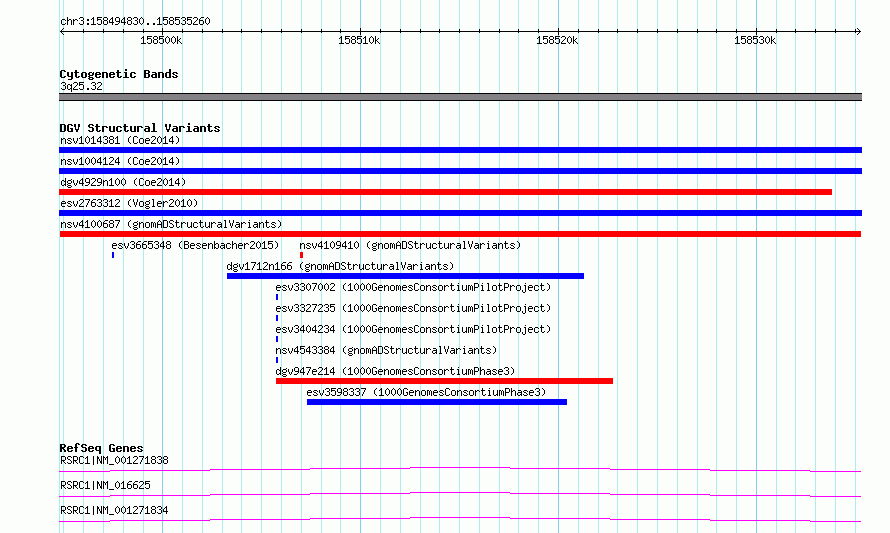890x533 pixels.
Task: Click the esv3404234 small blue marker
Action: [x=277, y=339]
